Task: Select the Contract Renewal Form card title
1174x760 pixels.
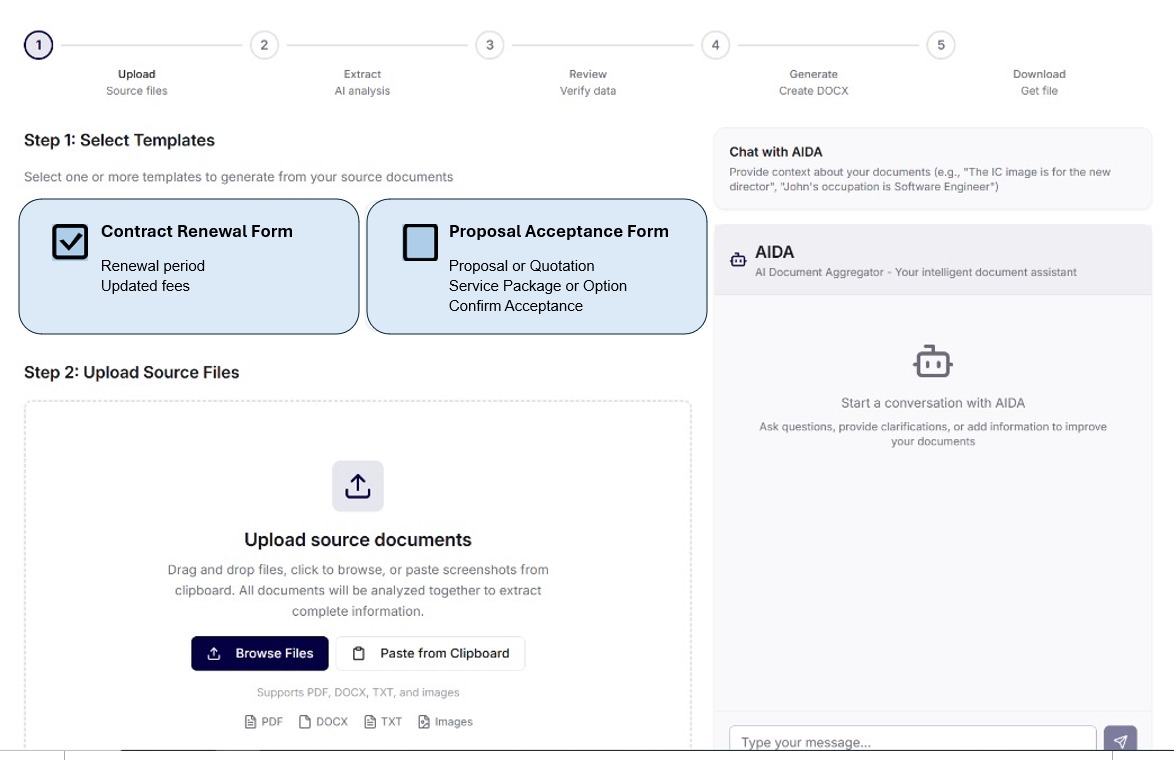Action: 197,231
